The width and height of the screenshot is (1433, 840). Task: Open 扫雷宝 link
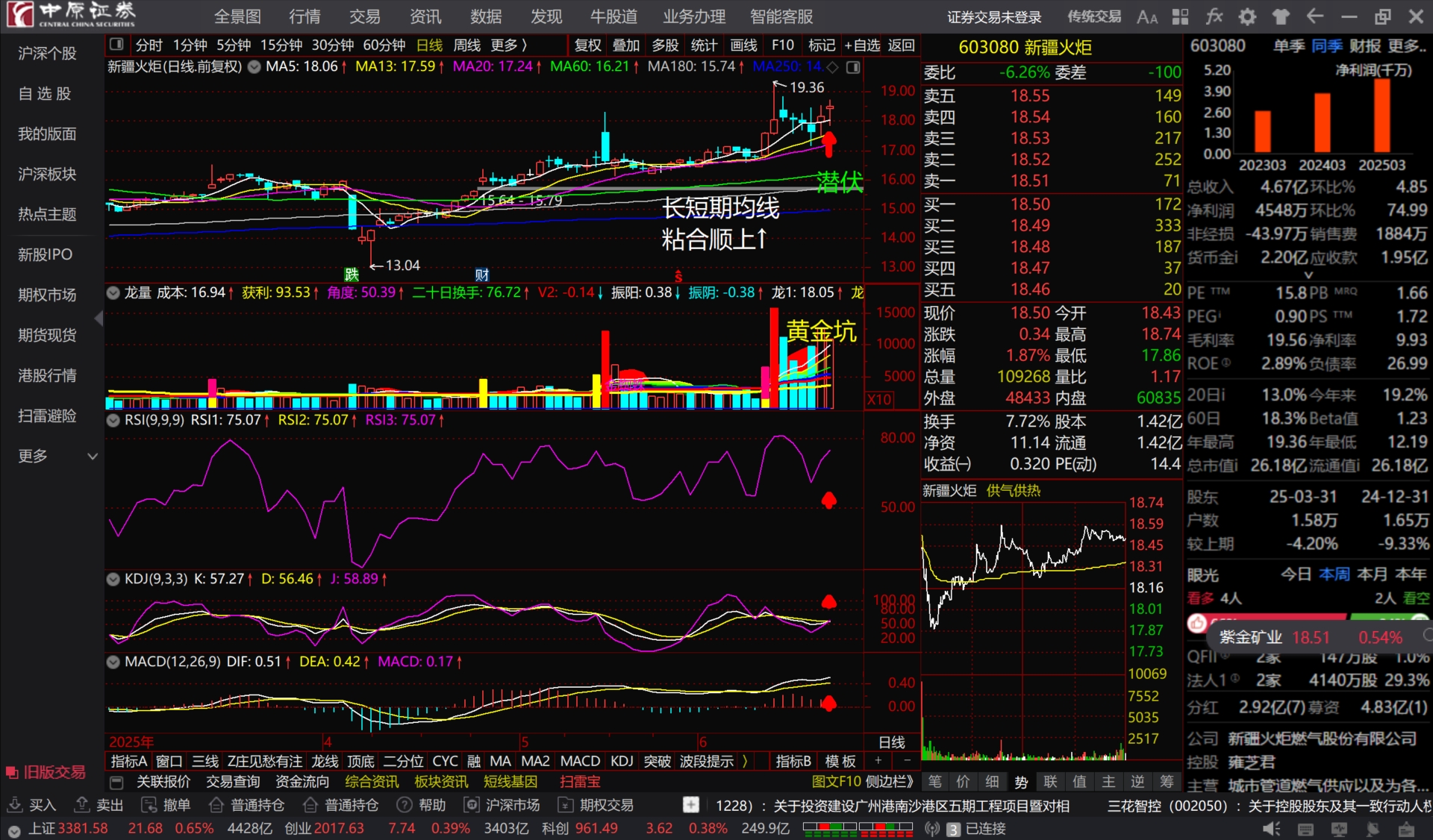580,782
